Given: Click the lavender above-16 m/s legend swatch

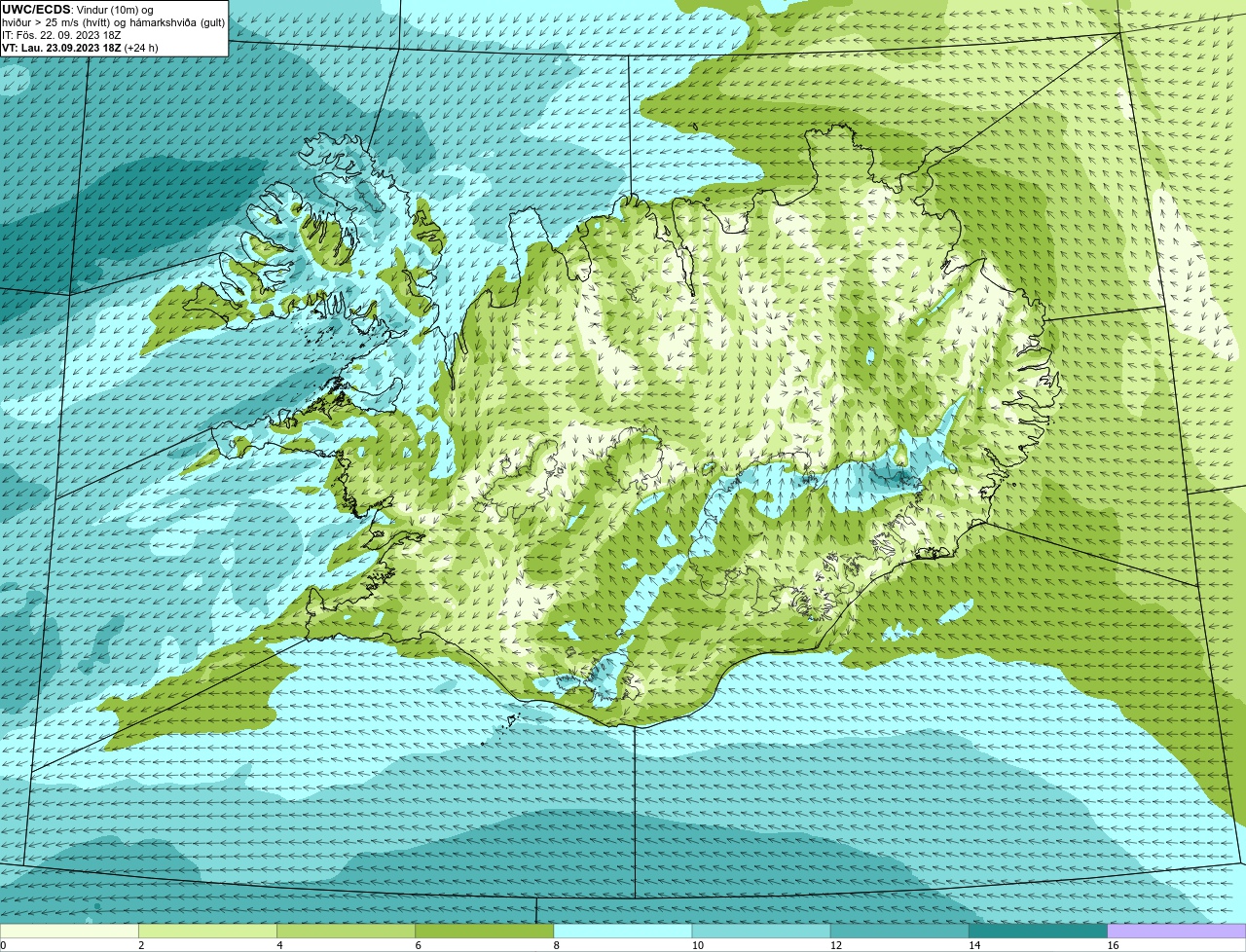Looking at the screenshot, I should point(1176,932).
